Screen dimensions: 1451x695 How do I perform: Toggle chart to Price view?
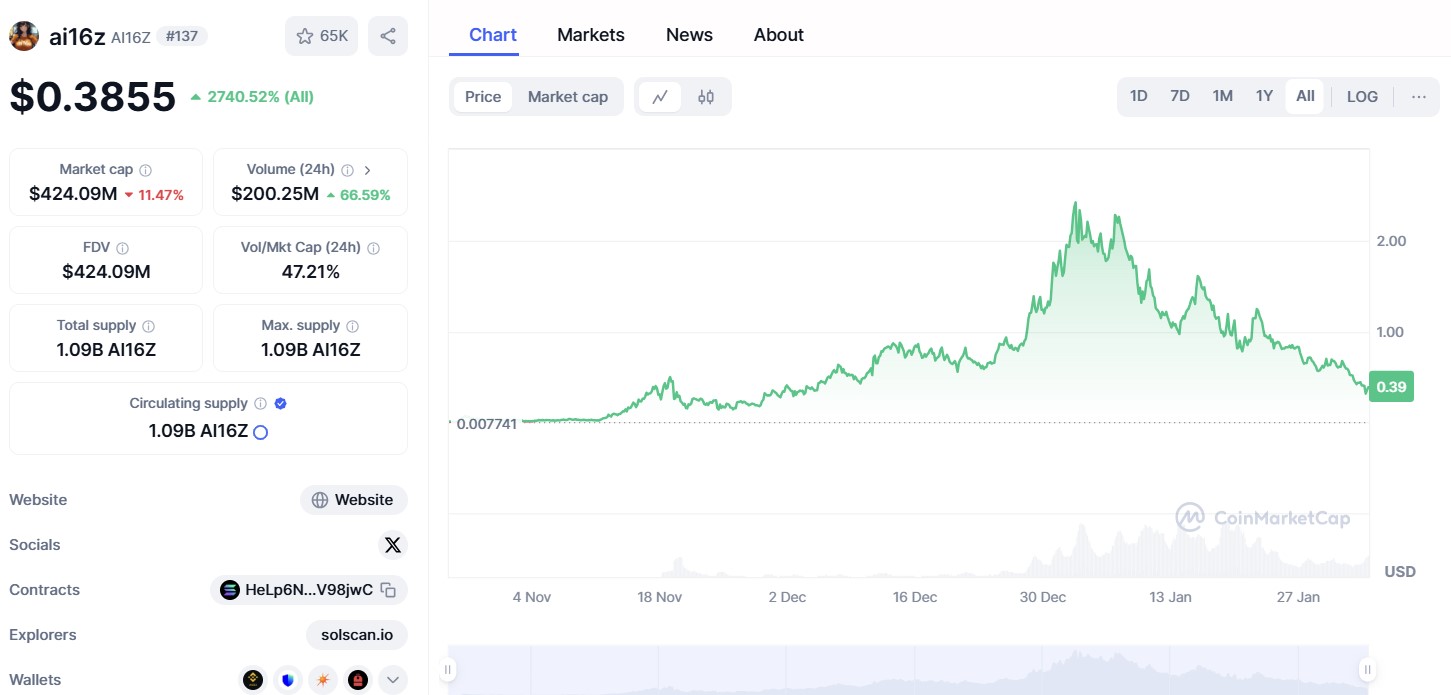coord(483,97)
